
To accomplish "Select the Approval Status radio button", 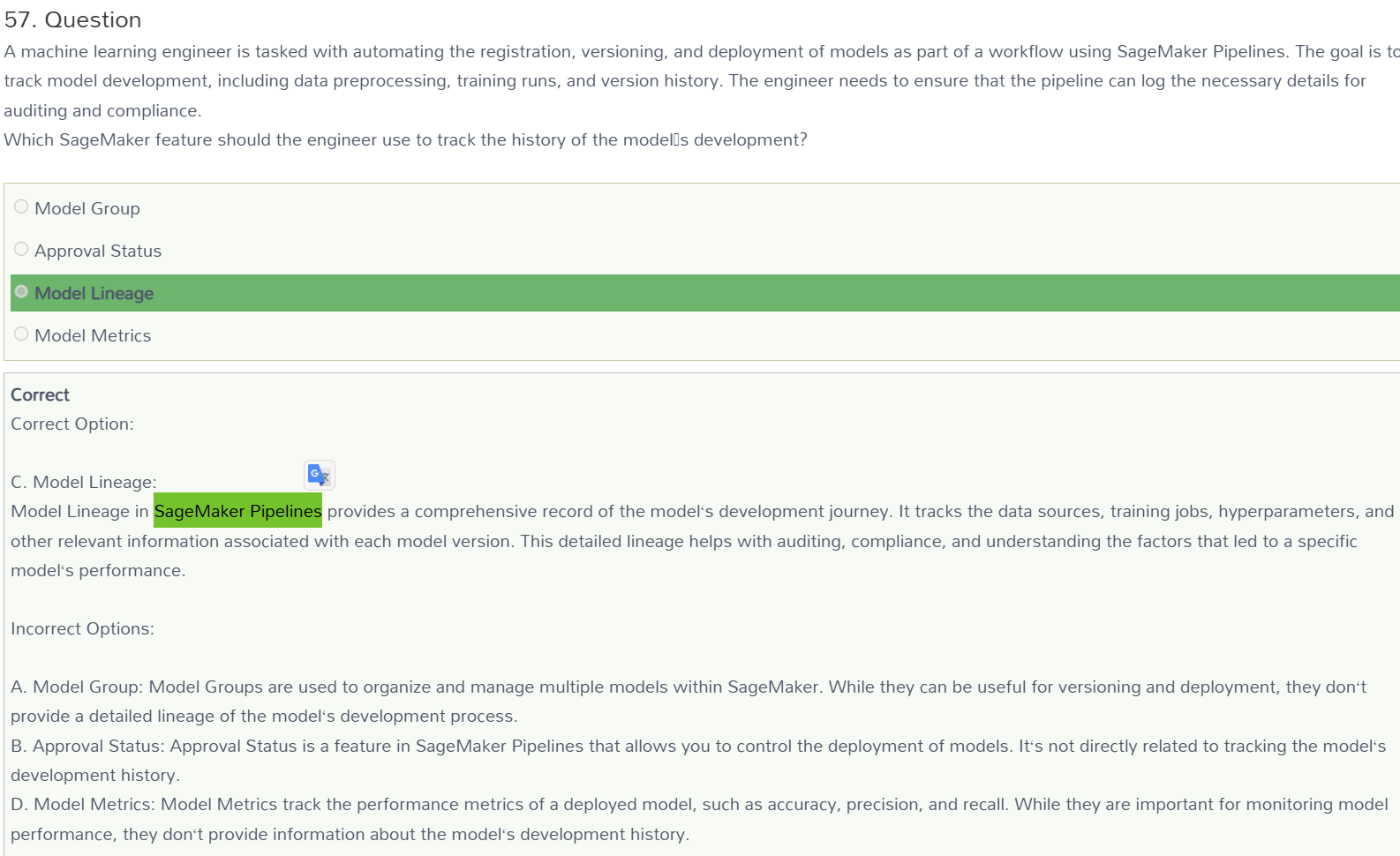I will point(21,249).
